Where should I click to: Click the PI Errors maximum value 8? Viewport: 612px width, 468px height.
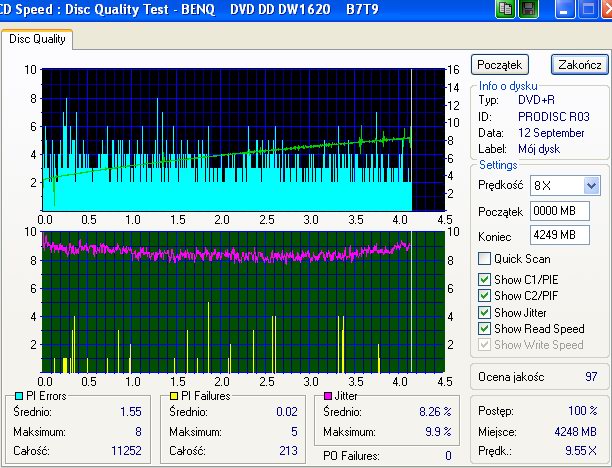point(138,432)
